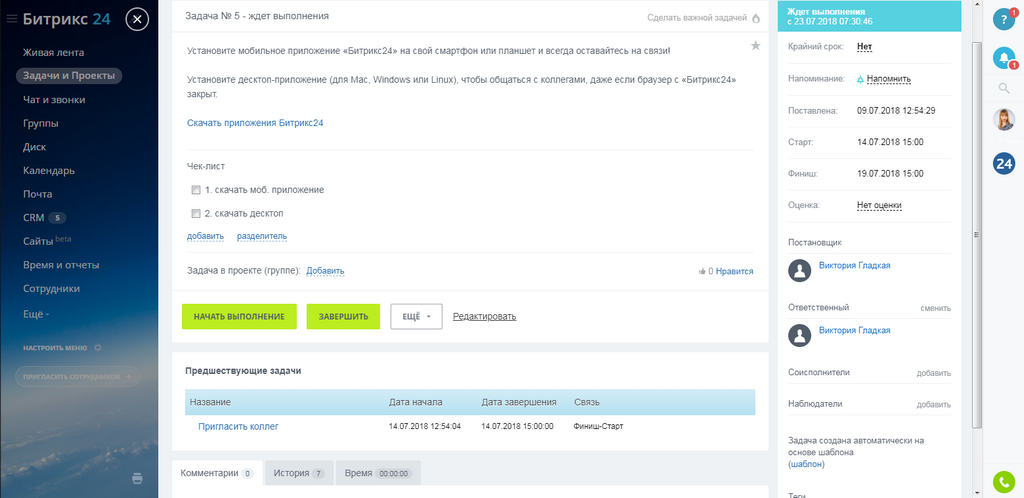Click the thumbs-up like icon
1024x498 pixels.
coord(702,271)
